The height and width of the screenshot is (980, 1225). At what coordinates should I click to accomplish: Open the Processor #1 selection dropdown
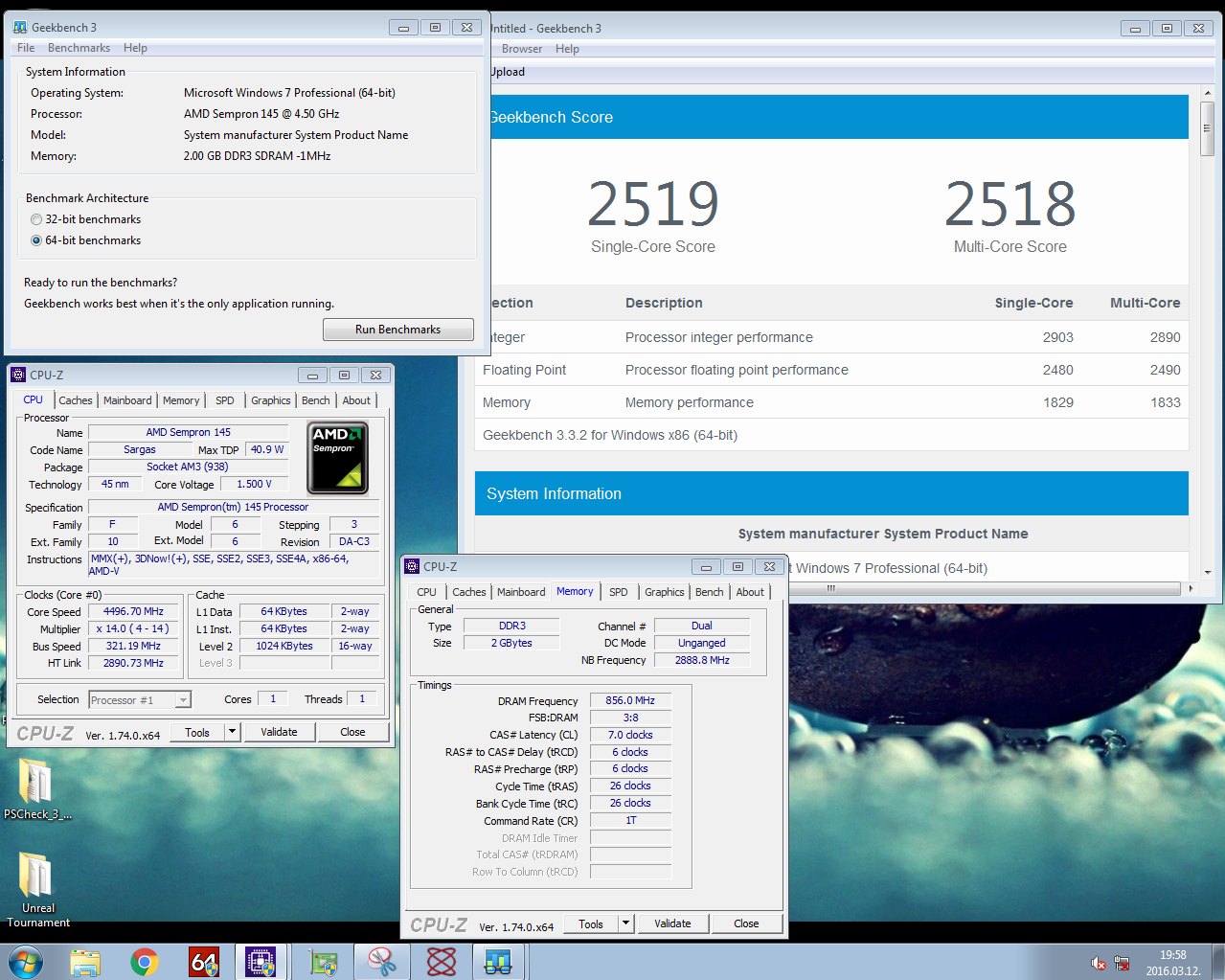click(x=183, y=700)
